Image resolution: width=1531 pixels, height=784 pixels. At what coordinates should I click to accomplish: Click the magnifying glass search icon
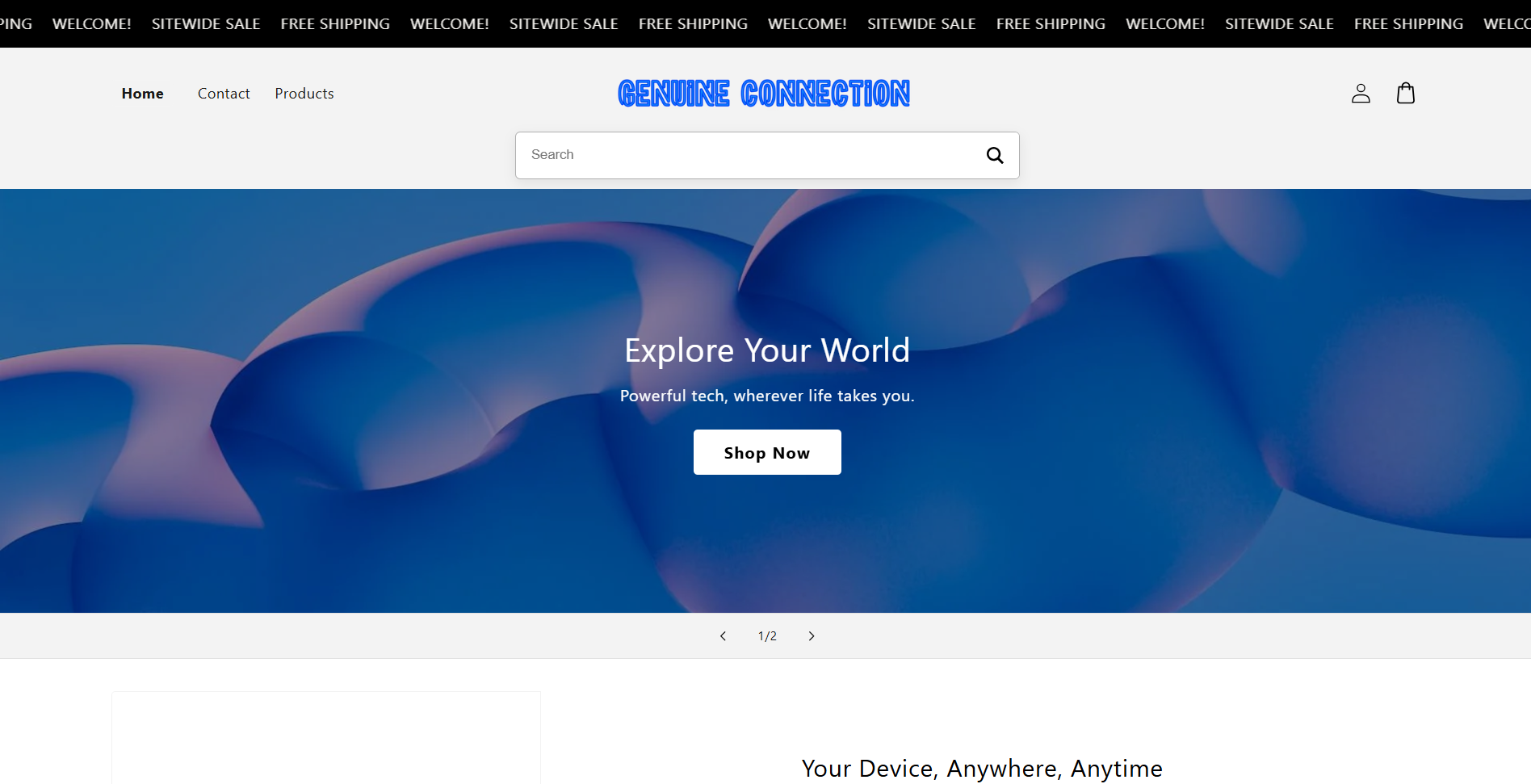(994, 155)
